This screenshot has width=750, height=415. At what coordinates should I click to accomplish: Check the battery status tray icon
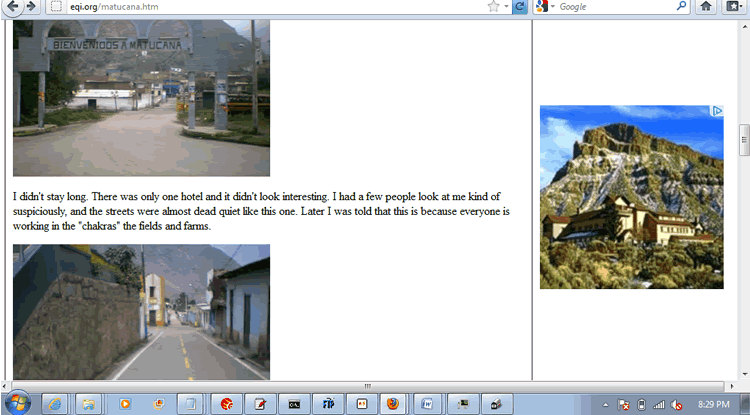[642, 405]
